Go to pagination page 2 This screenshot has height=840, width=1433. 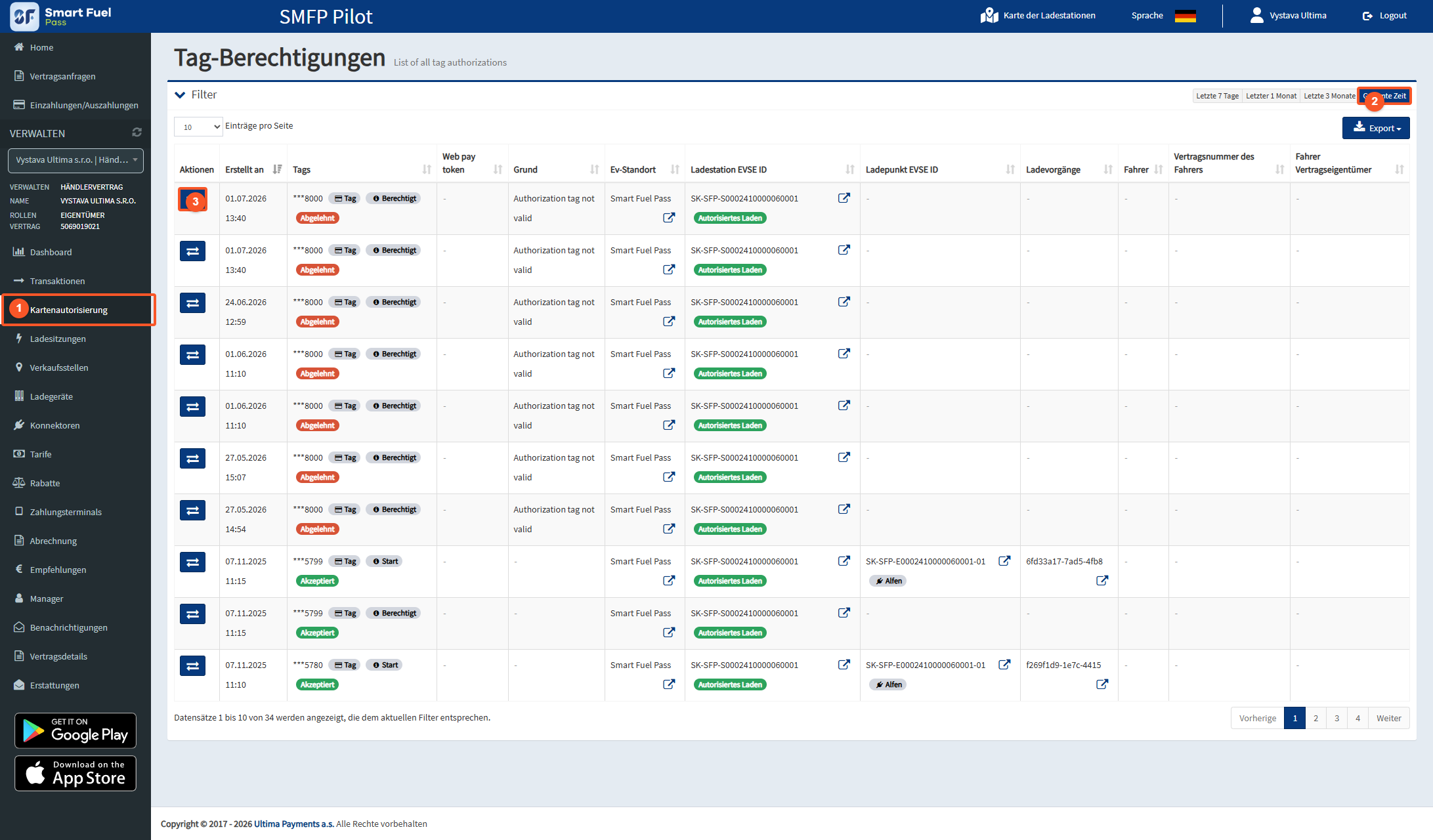[x=1315, y=718]
